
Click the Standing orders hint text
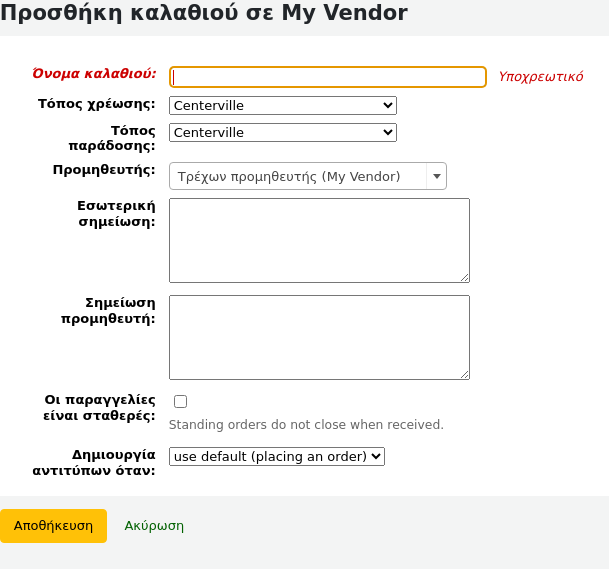306,424
